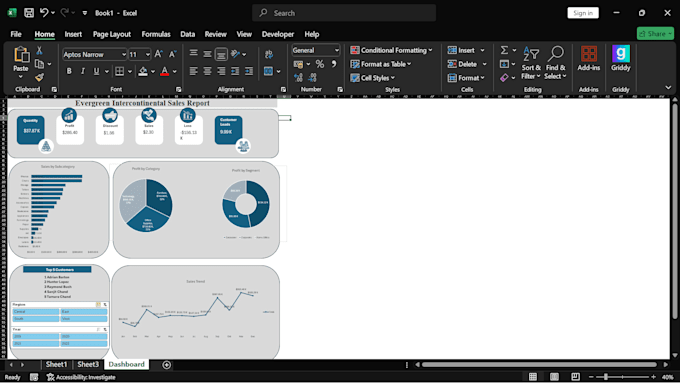680x383 pixels.
Task: Click the Copy icon in Clipboard group
Action: click(x=39, y=64)
